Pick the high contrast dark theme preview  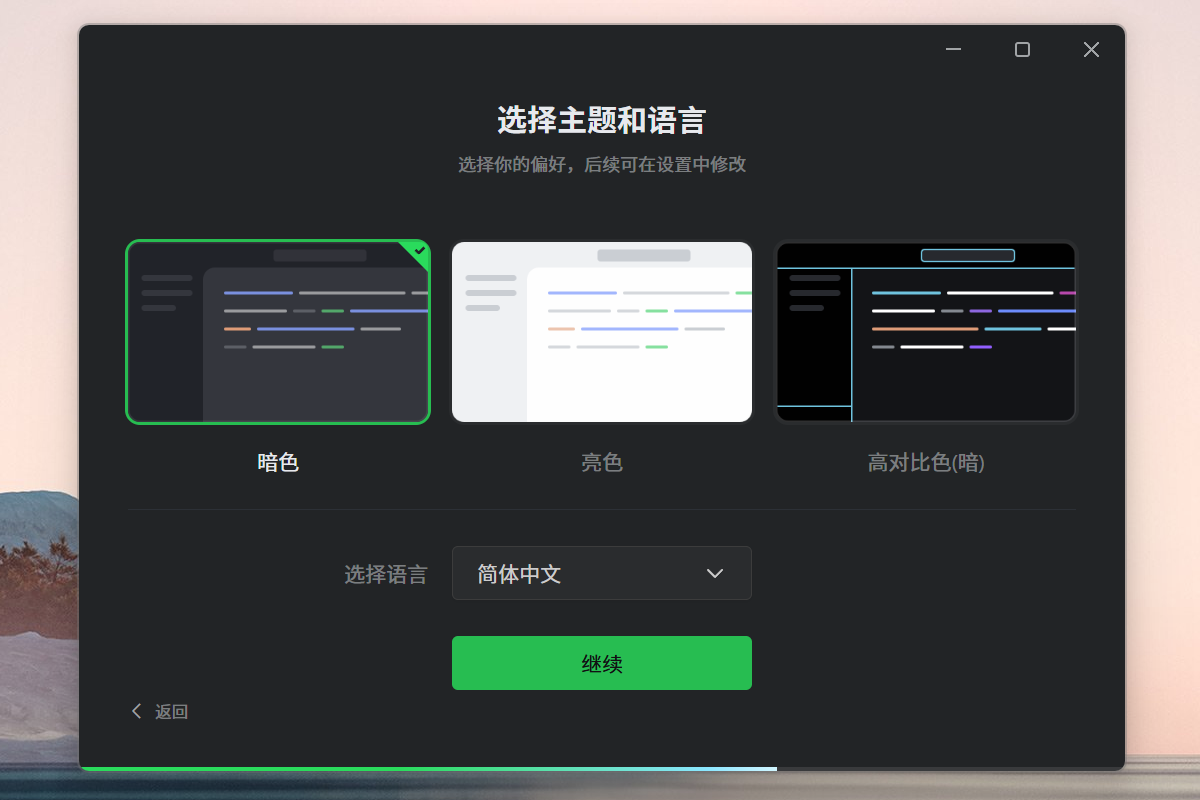coord(926,332)
